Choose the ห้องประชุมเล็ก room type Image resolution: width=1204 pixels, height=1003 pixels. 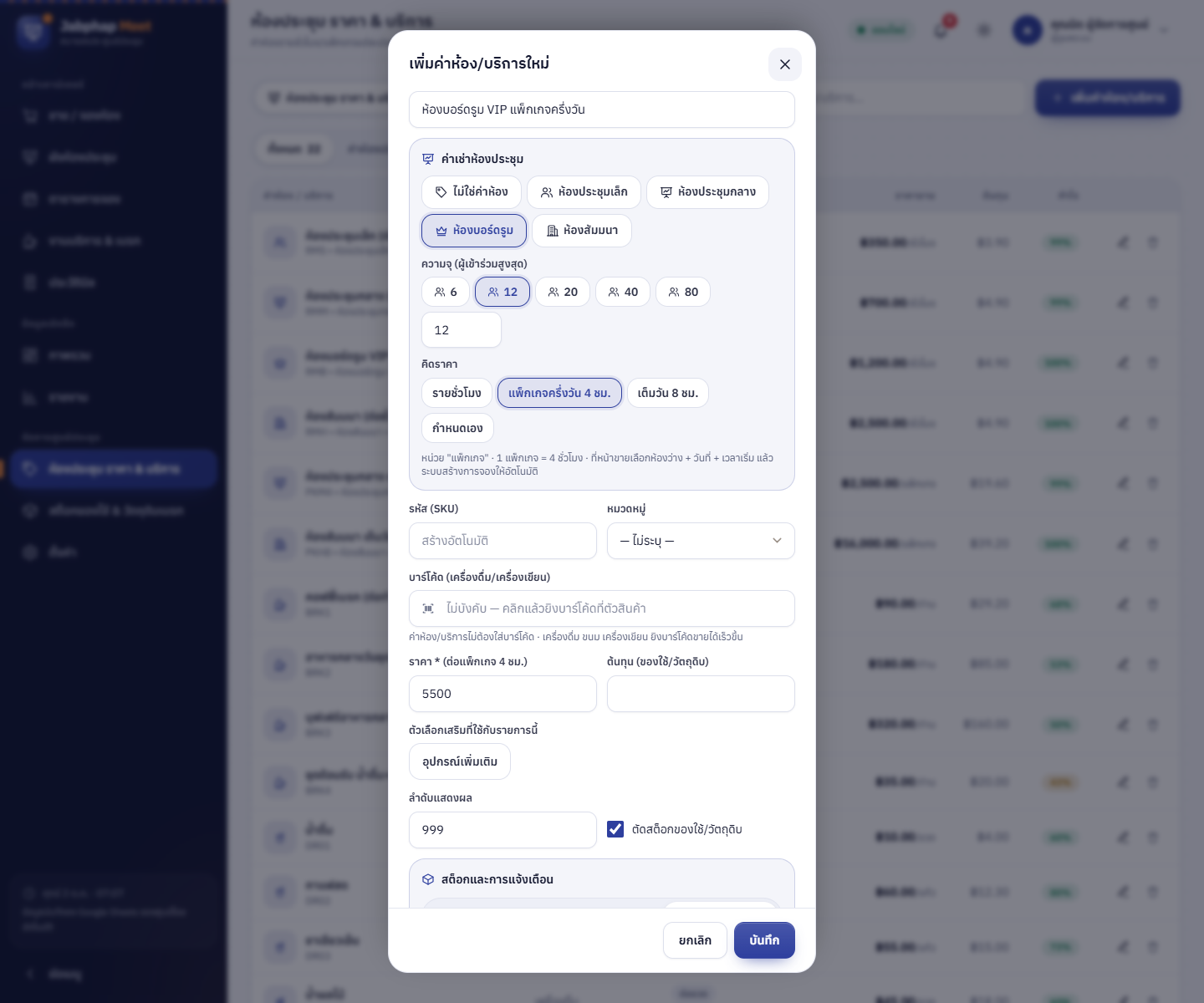(x=584, y=192)
